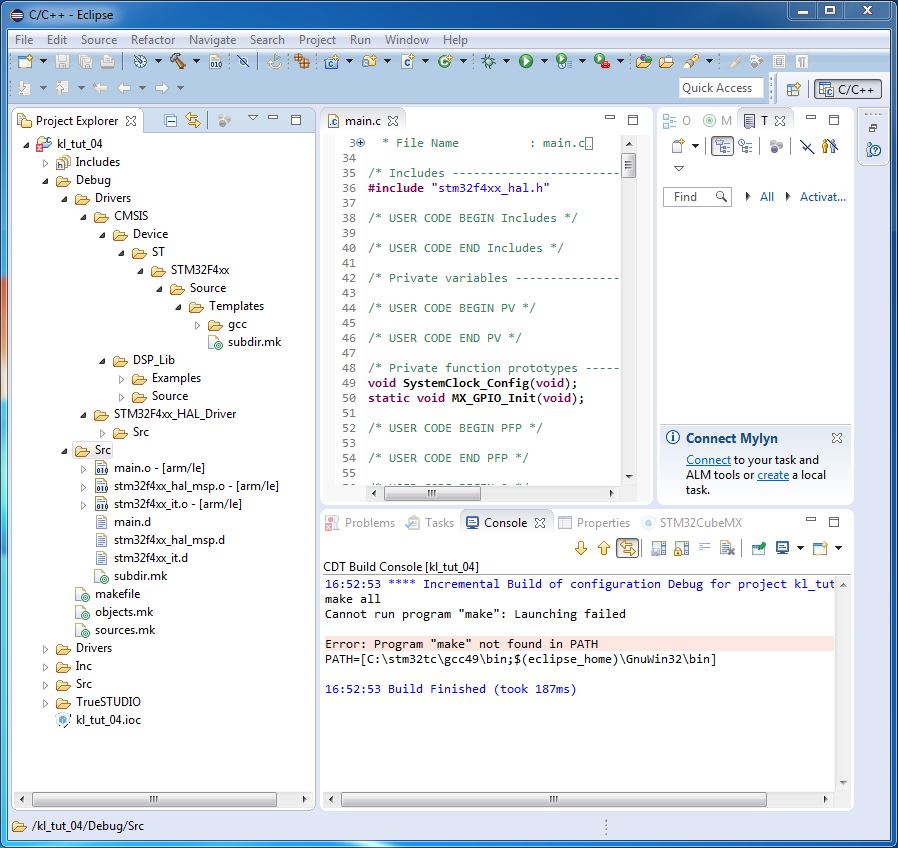Expand the TrueSTUDIO folder node
This screenshot has width=898, height=848.
pyautogui.click(x=45, y=703)
